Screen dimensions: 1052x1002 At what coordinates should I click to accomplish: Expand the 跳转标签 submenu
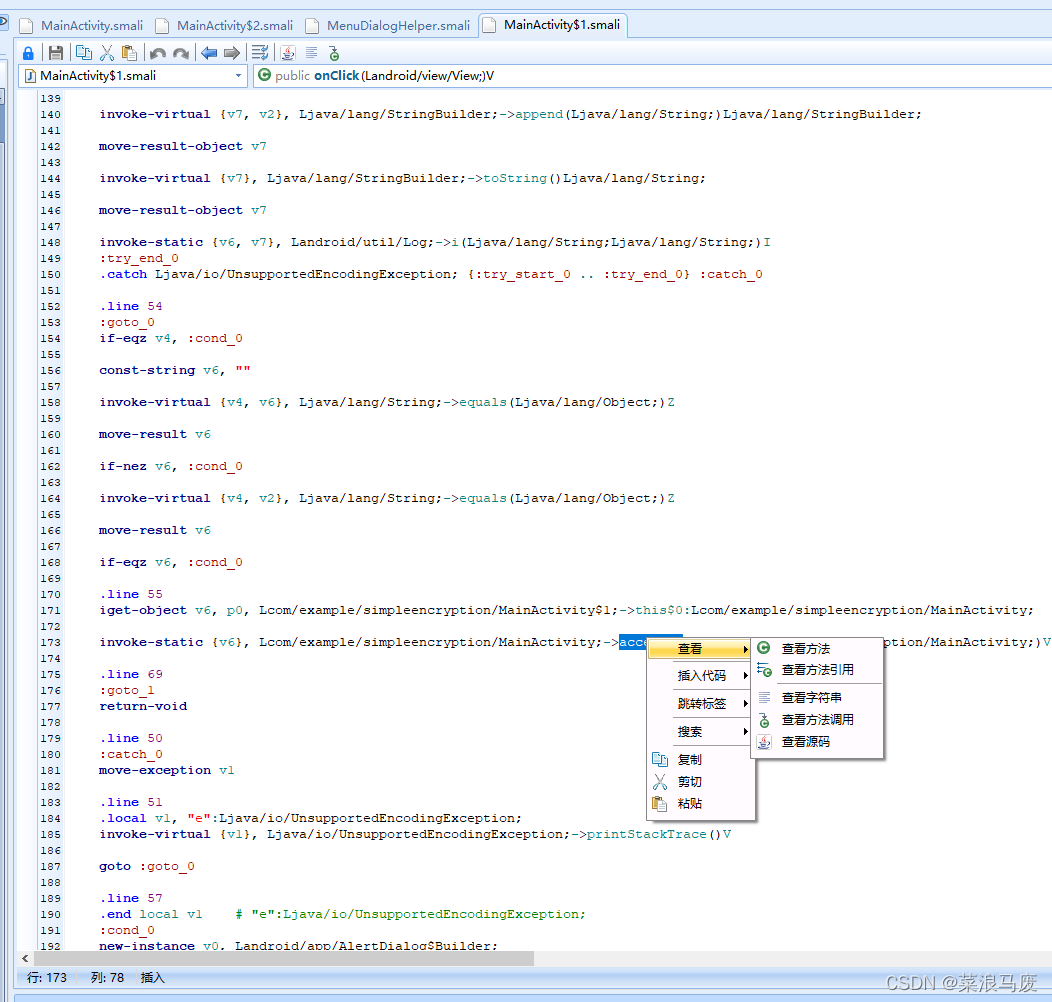point(700,703)
